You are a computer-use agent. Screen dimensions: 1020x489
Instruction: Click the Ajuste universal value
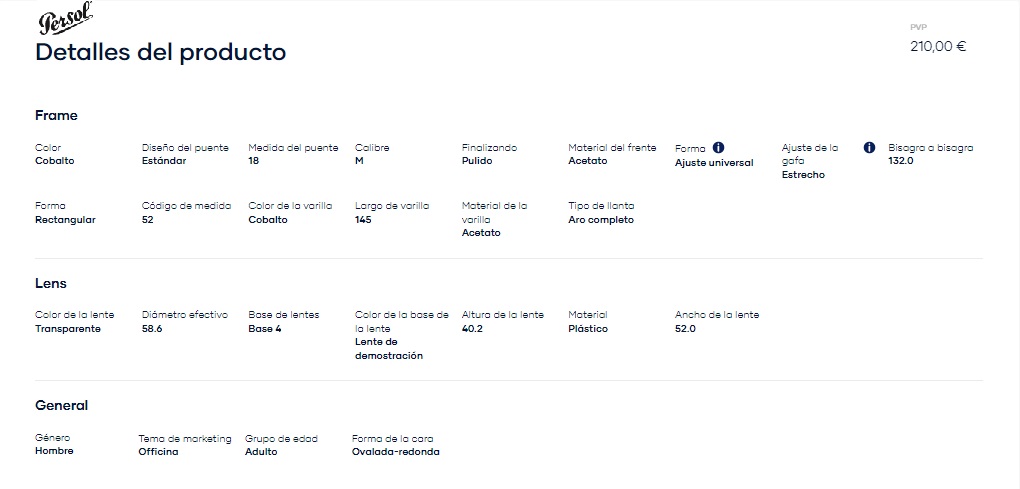(714, 163)
